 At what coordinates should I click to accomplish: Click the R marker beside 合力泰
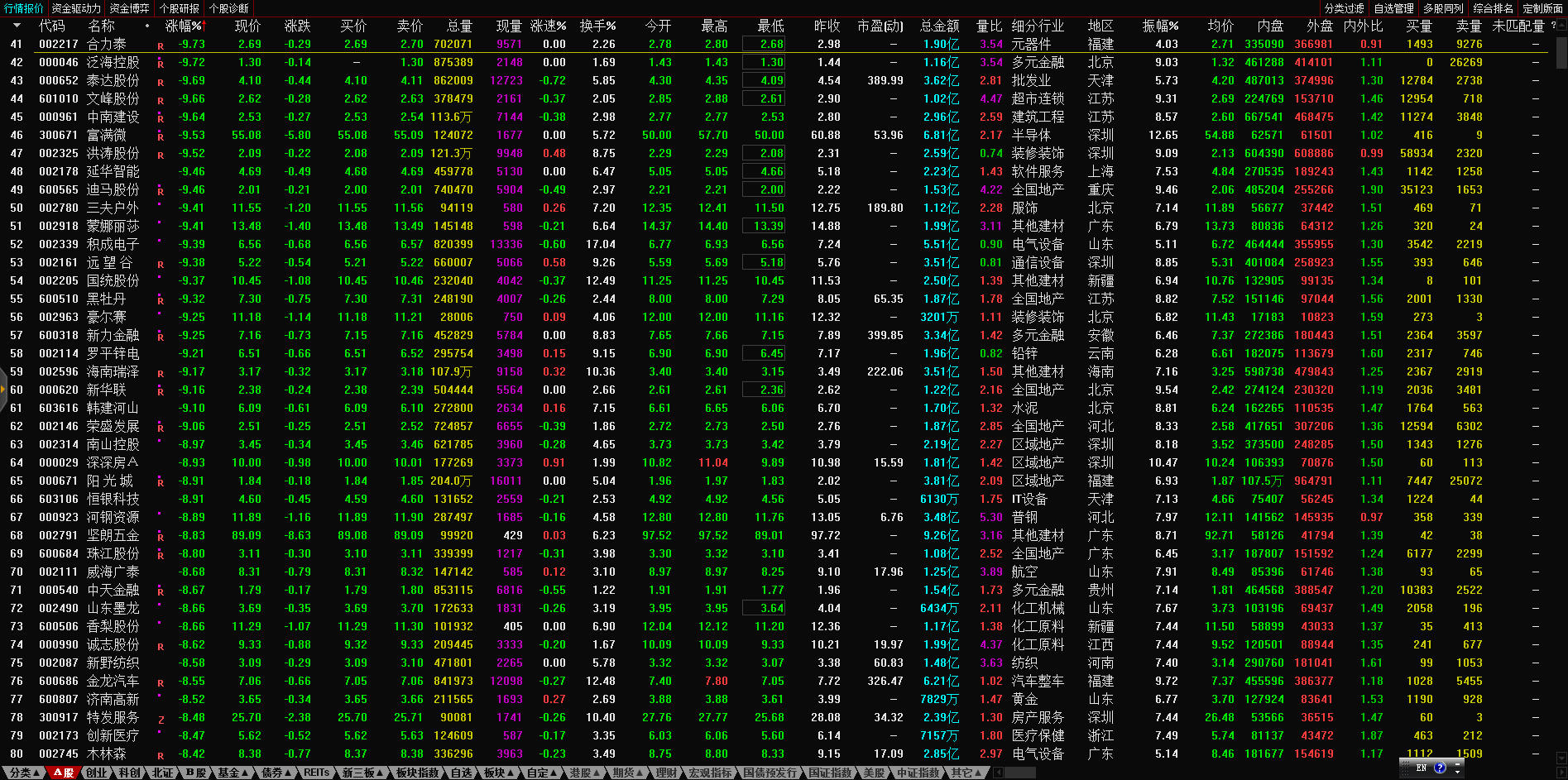click(161, 46)
